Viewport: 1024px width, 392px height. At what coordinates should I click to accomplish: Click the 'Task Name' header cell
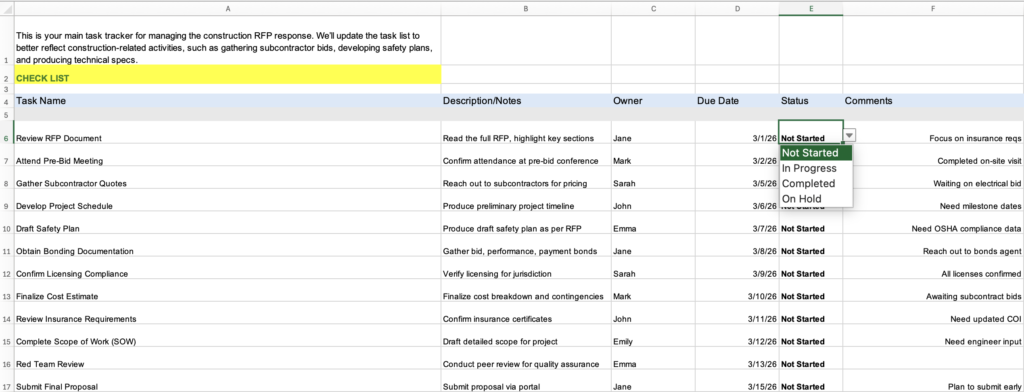(x=227, y=101)
